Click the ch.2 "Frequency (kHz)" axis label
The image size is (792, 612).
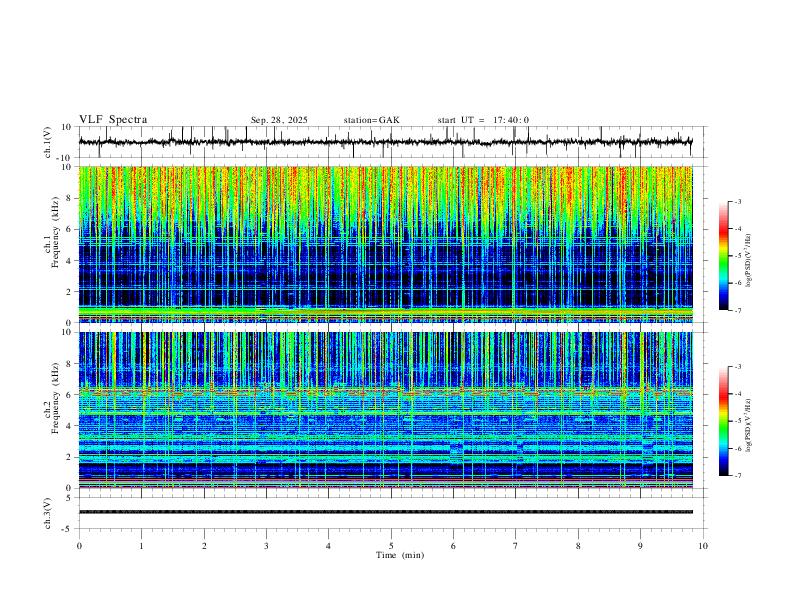click(55, 398)
